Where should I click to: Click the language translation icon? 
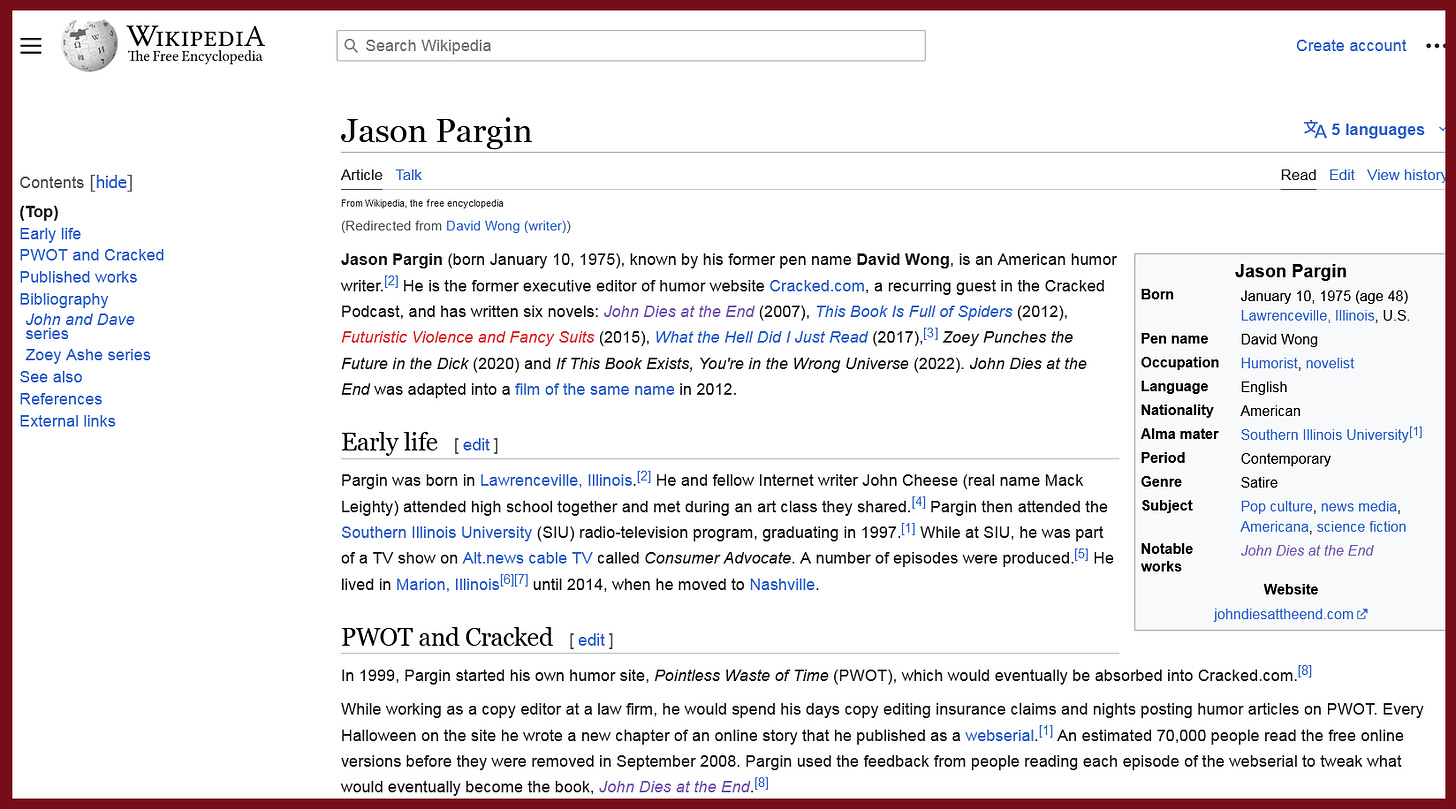click(1315, 129)
